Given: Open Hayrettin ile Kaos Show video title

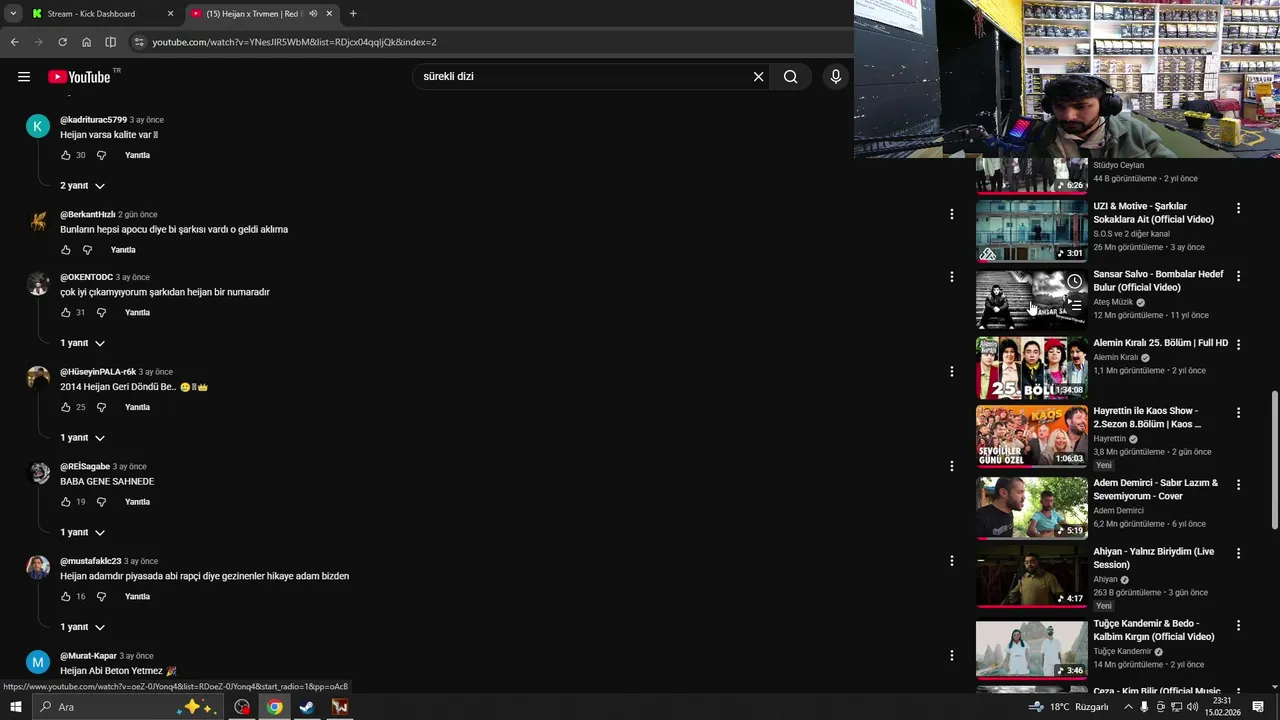Looking at the screenshot, I should 1147,418.
